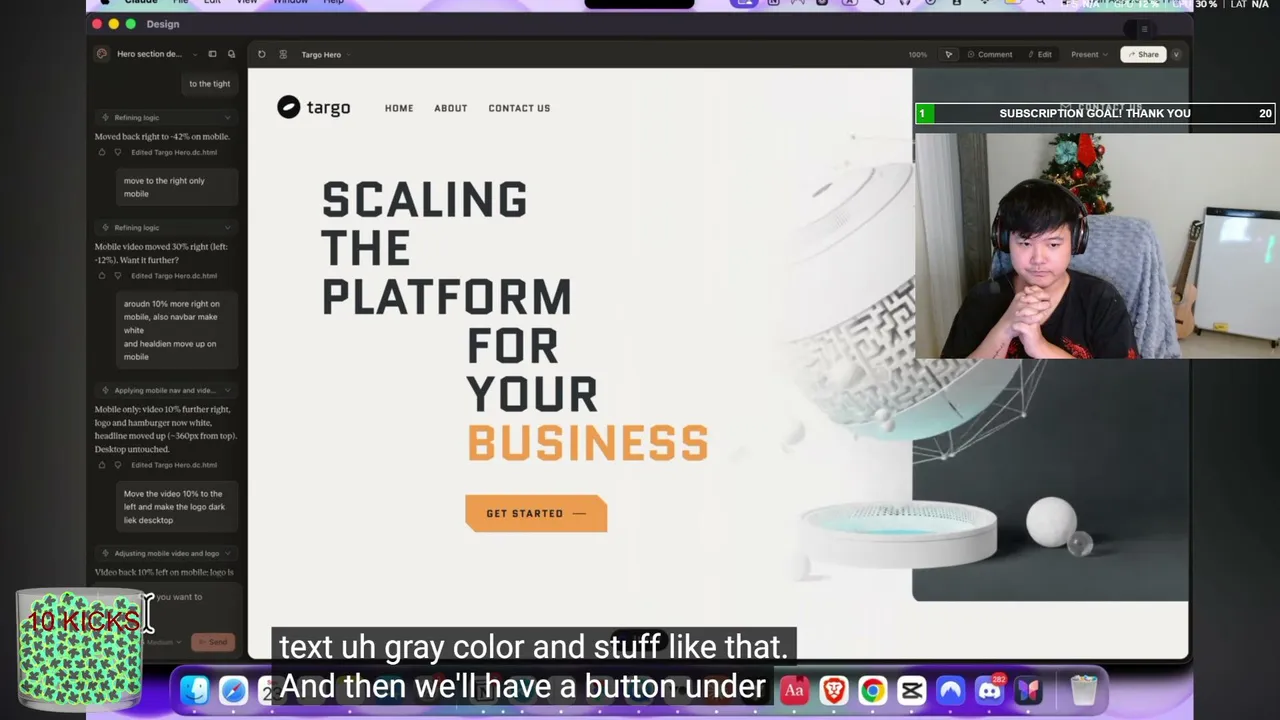Thumbs down the 'Mobile only: video 10% further' reply
1280x720 pixels.
(x=118, y=465)
